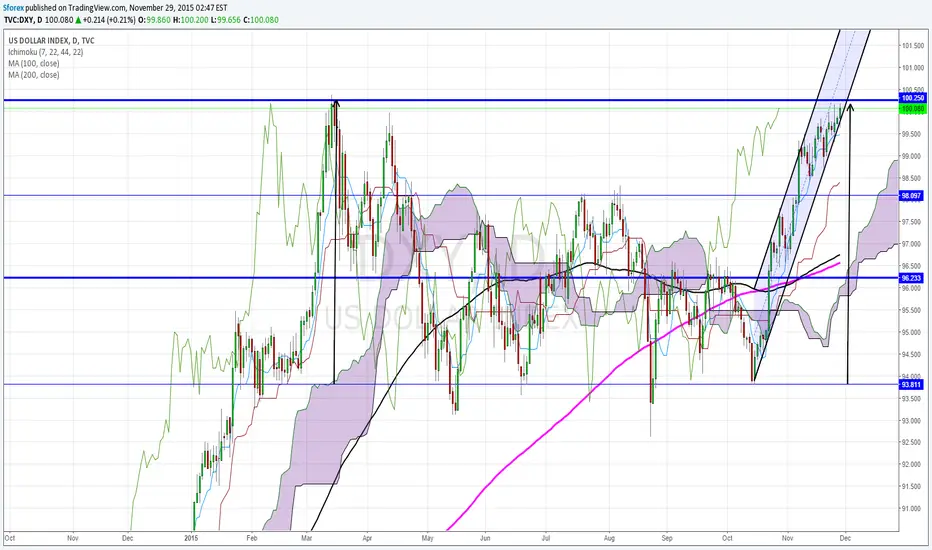Screen dimensions: 932x550
Task: Click the 91.500 price axis label
Action: pos(912,486)
